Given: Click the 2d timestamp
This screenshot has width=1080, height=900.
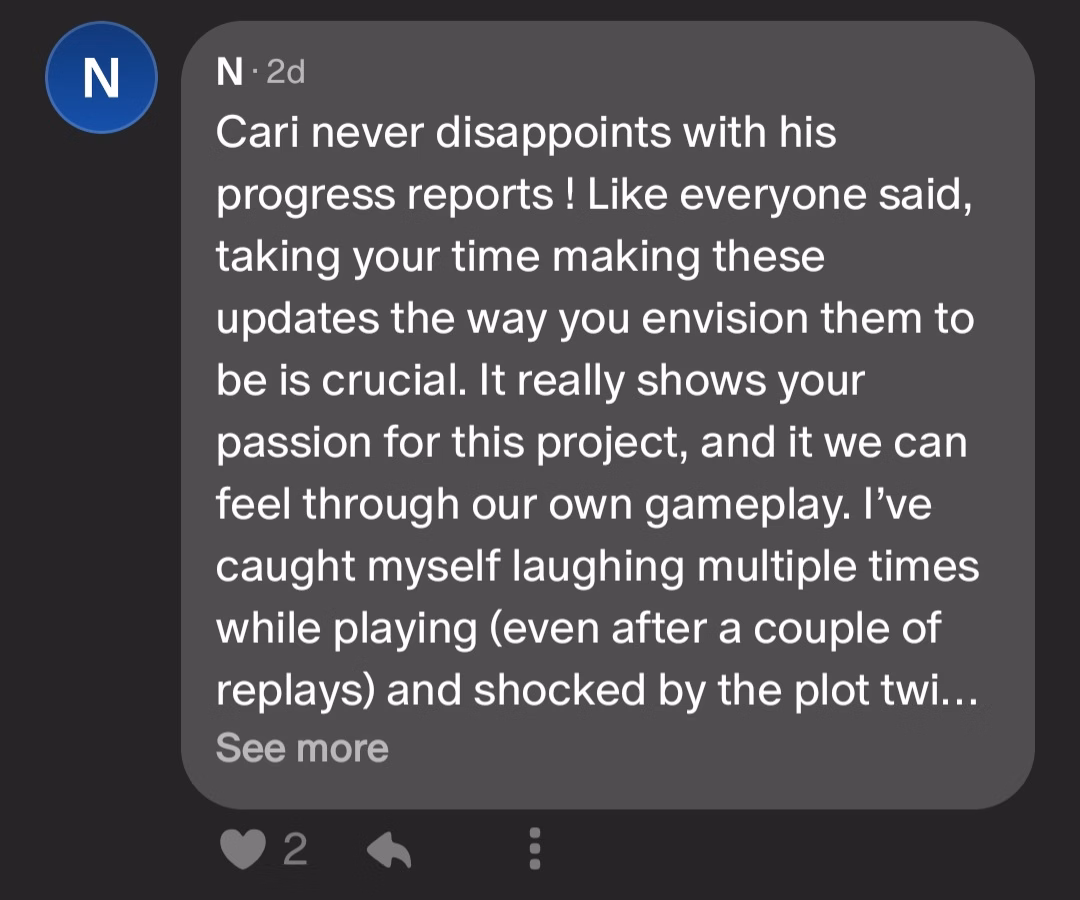Looking at the screenshot, I should pos(284,73).
